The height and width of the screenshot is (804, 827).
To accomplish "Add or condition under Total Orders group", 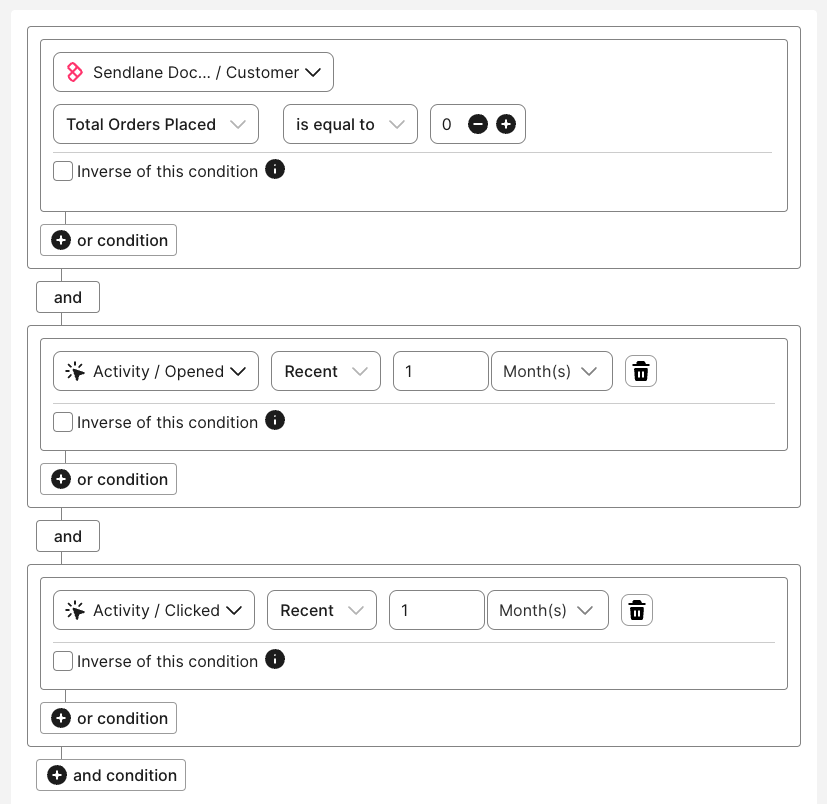I will click(108, 240).
